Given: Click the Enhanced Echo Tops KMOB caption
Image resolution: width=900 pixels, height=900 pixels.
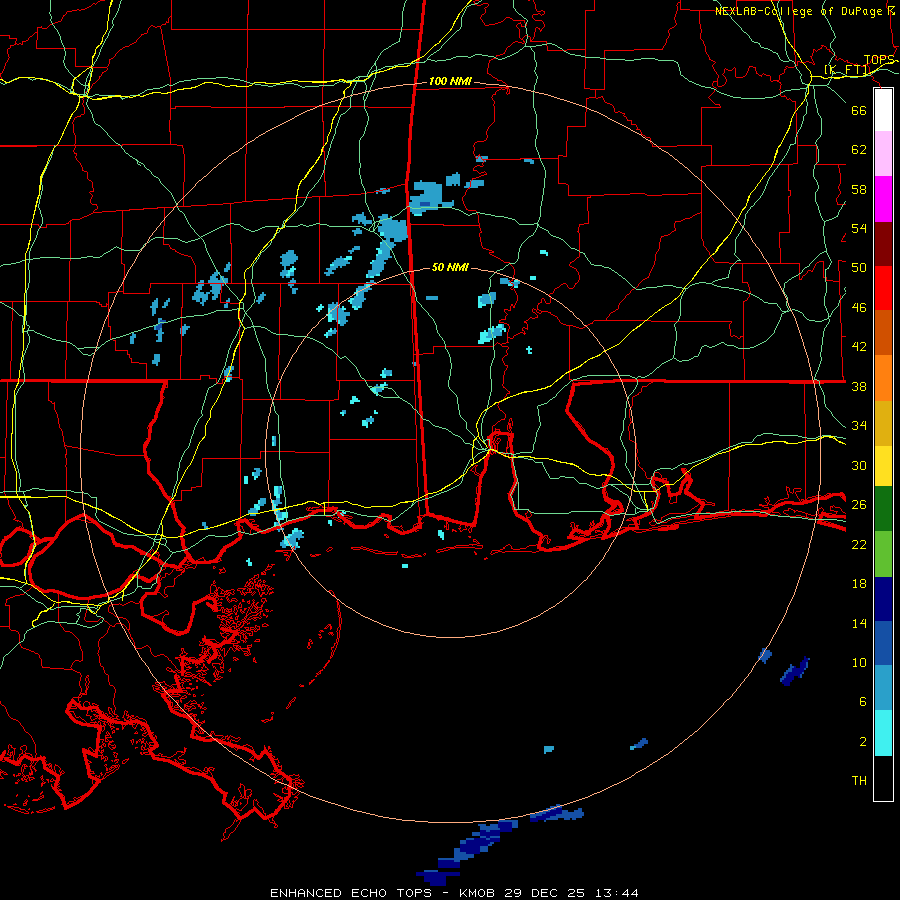Looking at the screenshot, I should (x=454, y=893).
